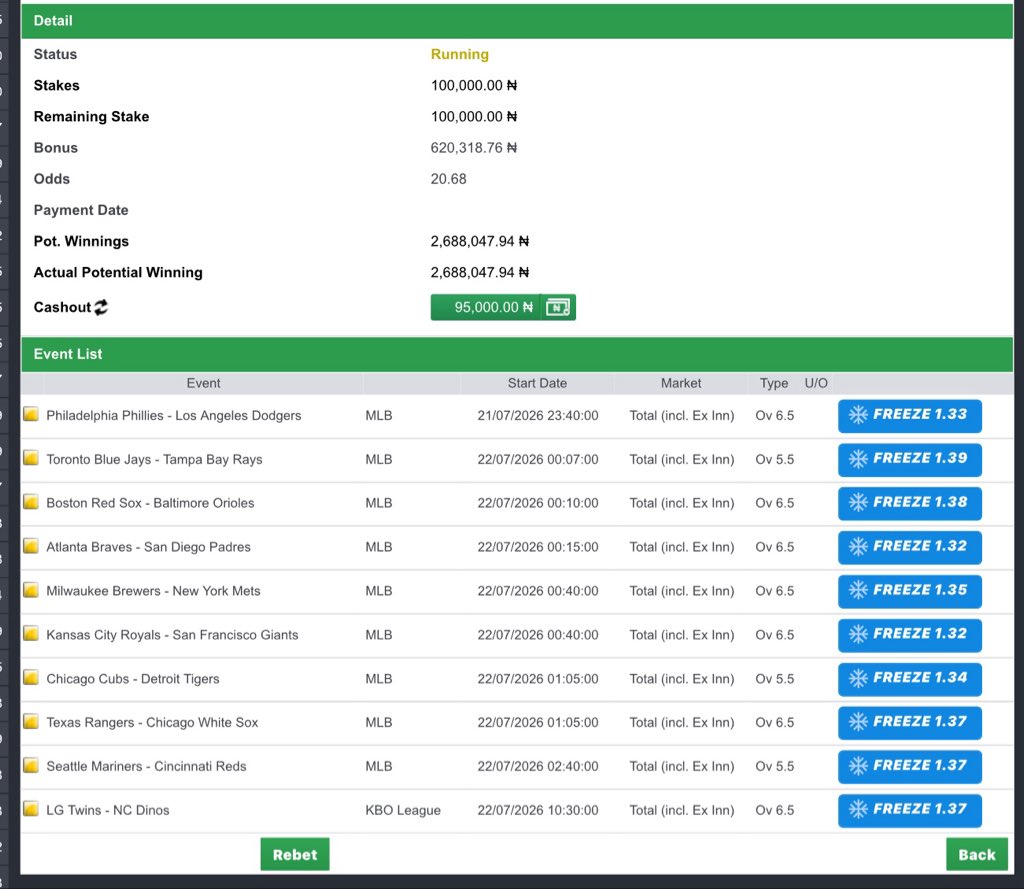
Task: Click Philadelphia Phillies - Los Angeles Dodgers event
Action: click(174, 415)
